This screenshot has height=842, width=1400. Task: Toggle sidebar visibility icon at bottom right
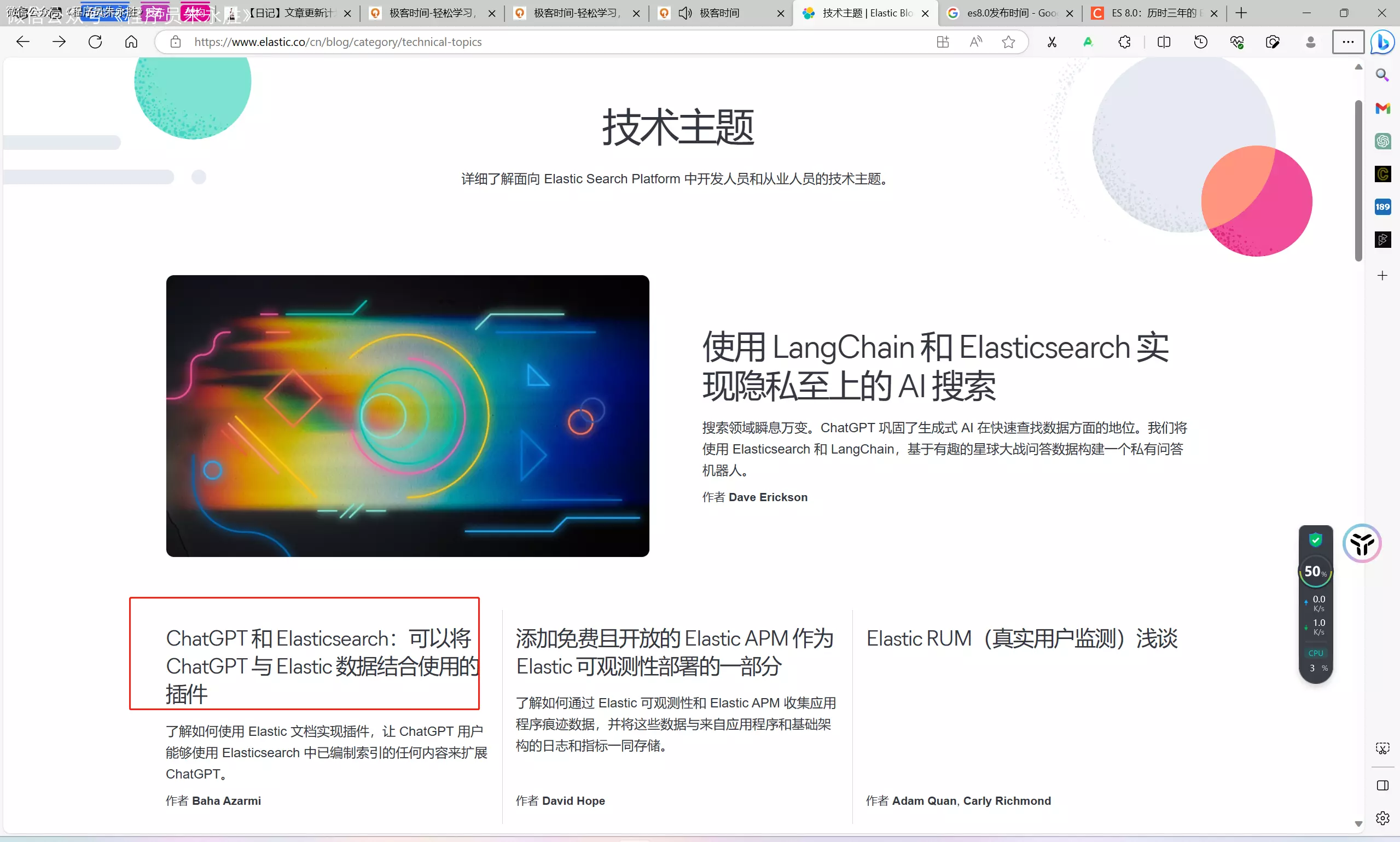pos(1382,785)
